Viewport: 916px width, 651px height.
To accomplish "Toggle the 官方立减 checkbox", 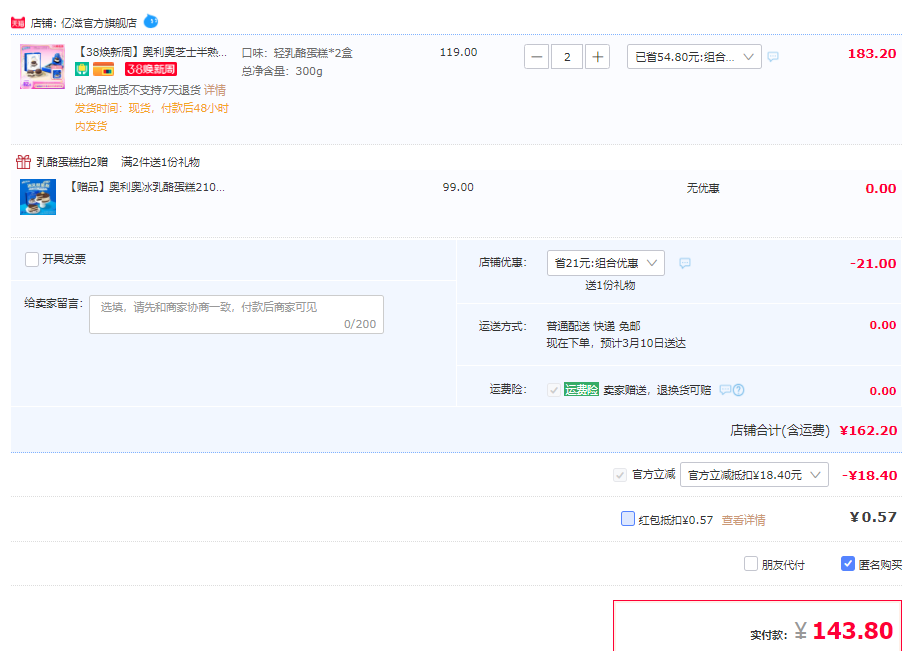I will click(x=620, y=475).
